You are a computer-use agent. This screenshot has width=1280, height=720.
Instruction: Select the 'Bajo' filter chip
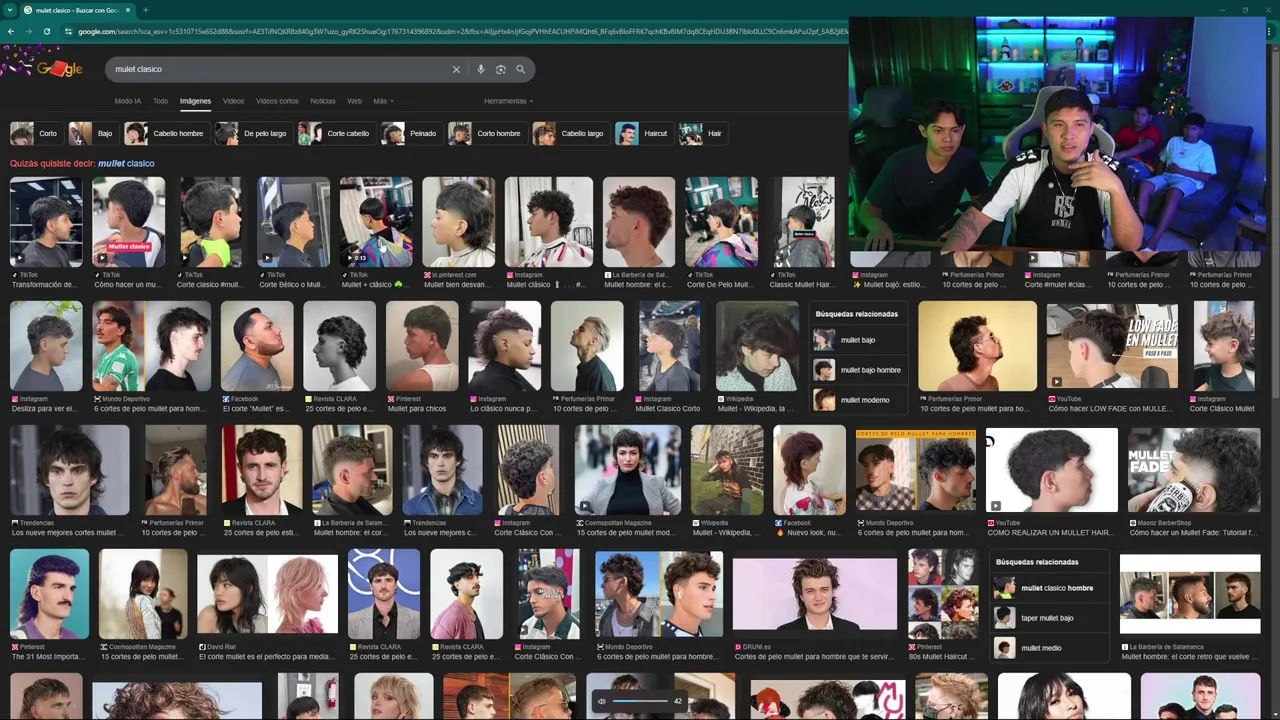tap(92, 133)
